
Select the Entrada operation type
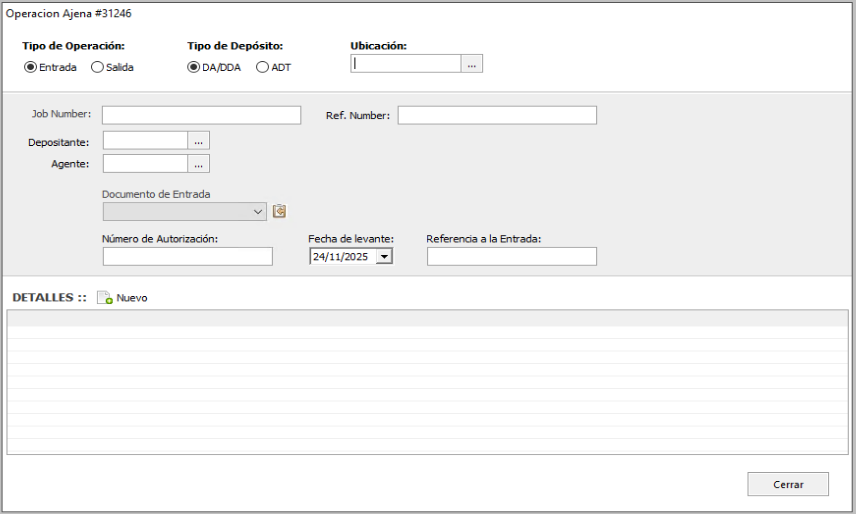point(30,67)
